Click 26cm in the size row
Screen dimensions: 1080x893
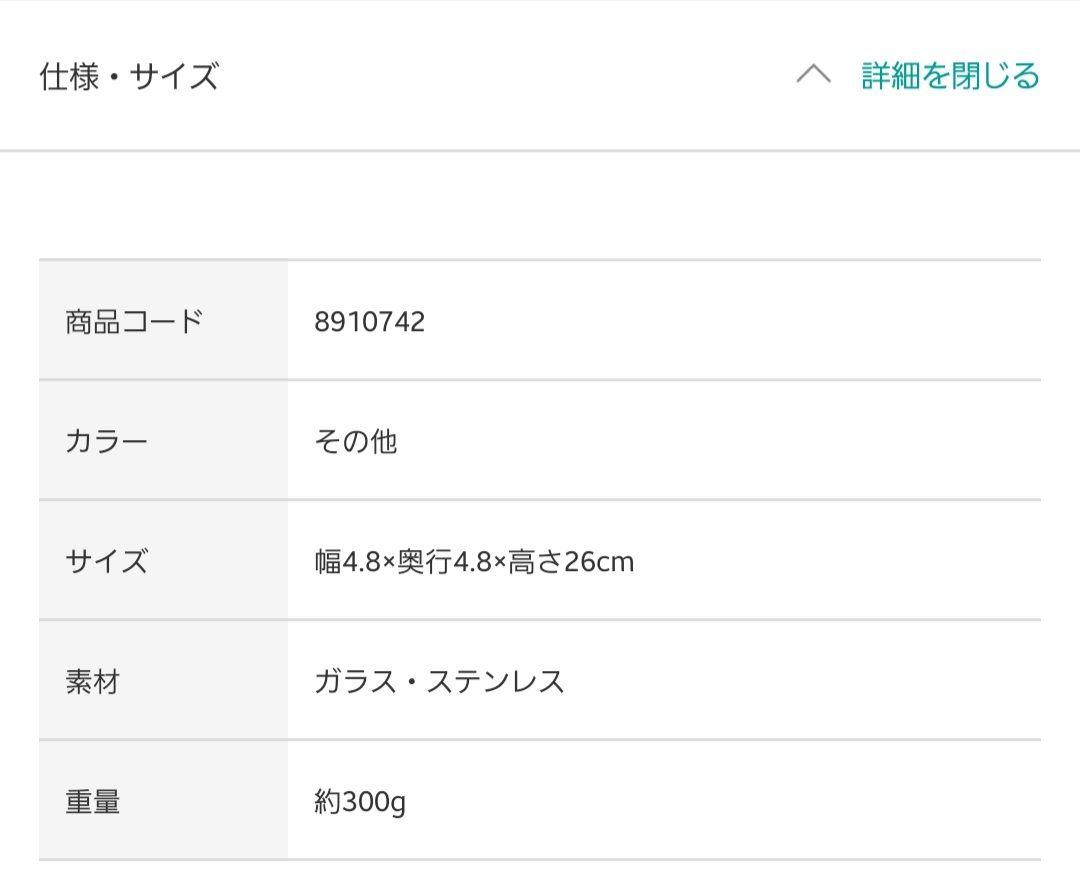tap(599, 562)
